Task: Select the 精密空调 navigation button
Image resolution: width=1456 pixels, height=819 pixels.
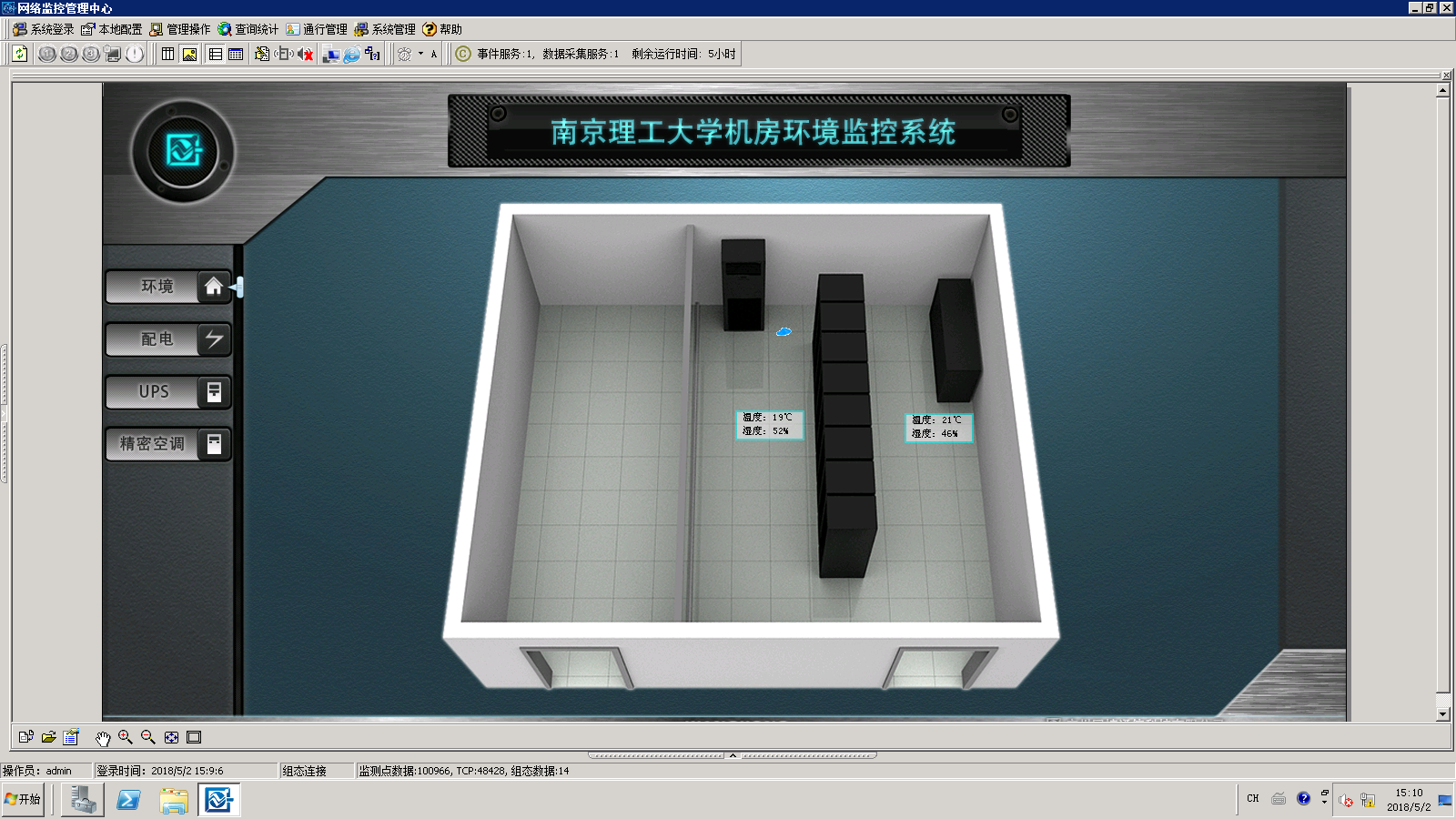Action: tap(168, 444)
